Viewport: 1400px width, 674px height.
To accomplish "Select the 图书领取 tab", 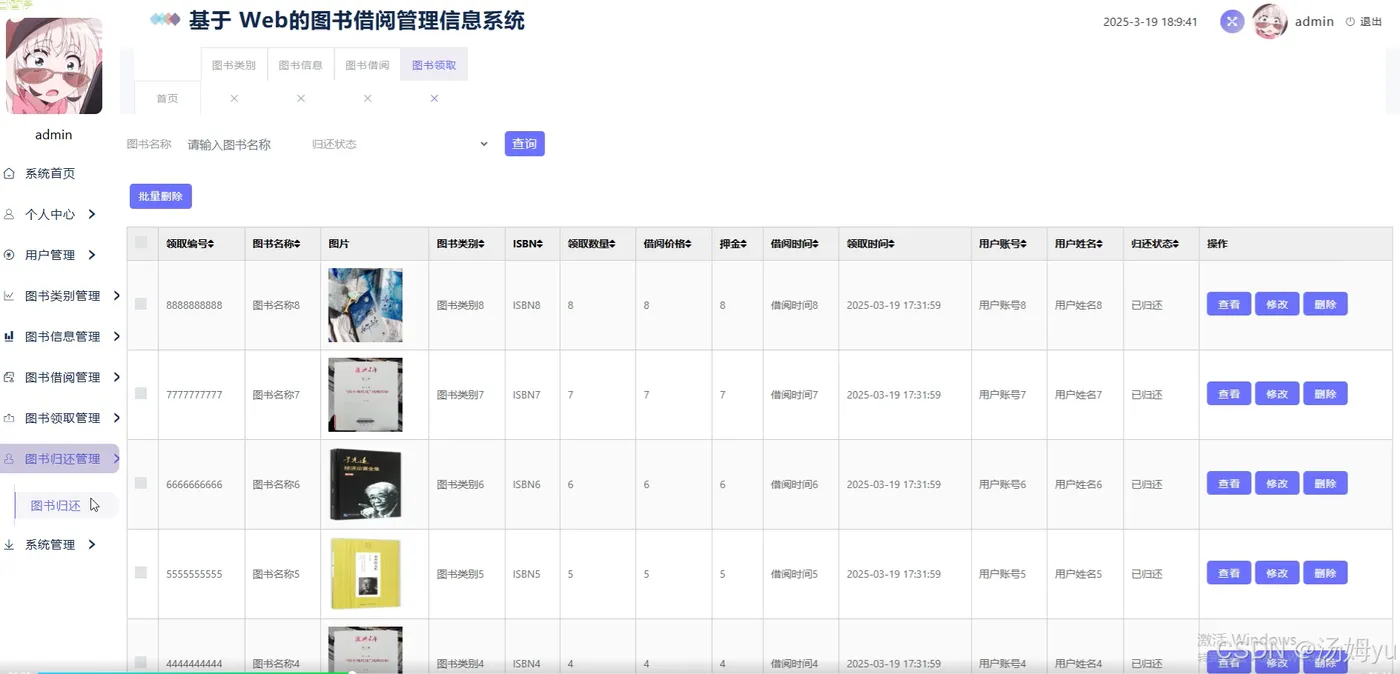I will 434,65.
